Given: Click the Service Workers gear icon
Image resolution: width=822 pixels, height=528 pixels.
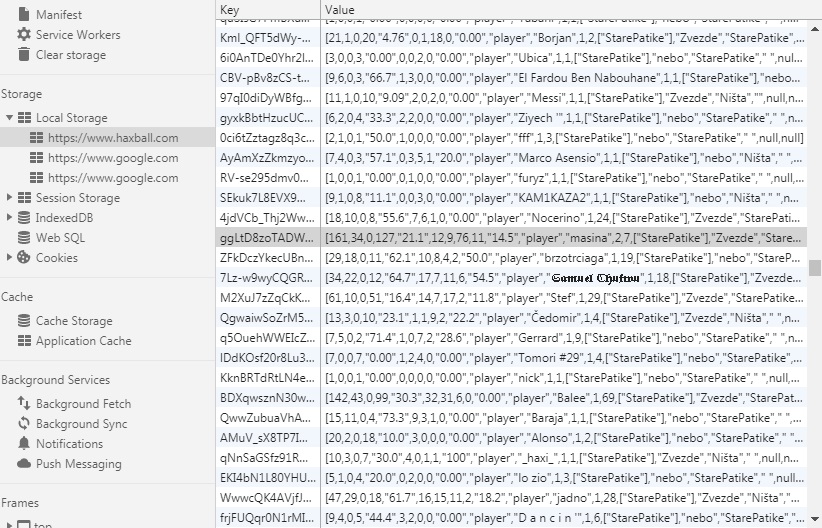Looking at the screenshot, I should 24,35.
